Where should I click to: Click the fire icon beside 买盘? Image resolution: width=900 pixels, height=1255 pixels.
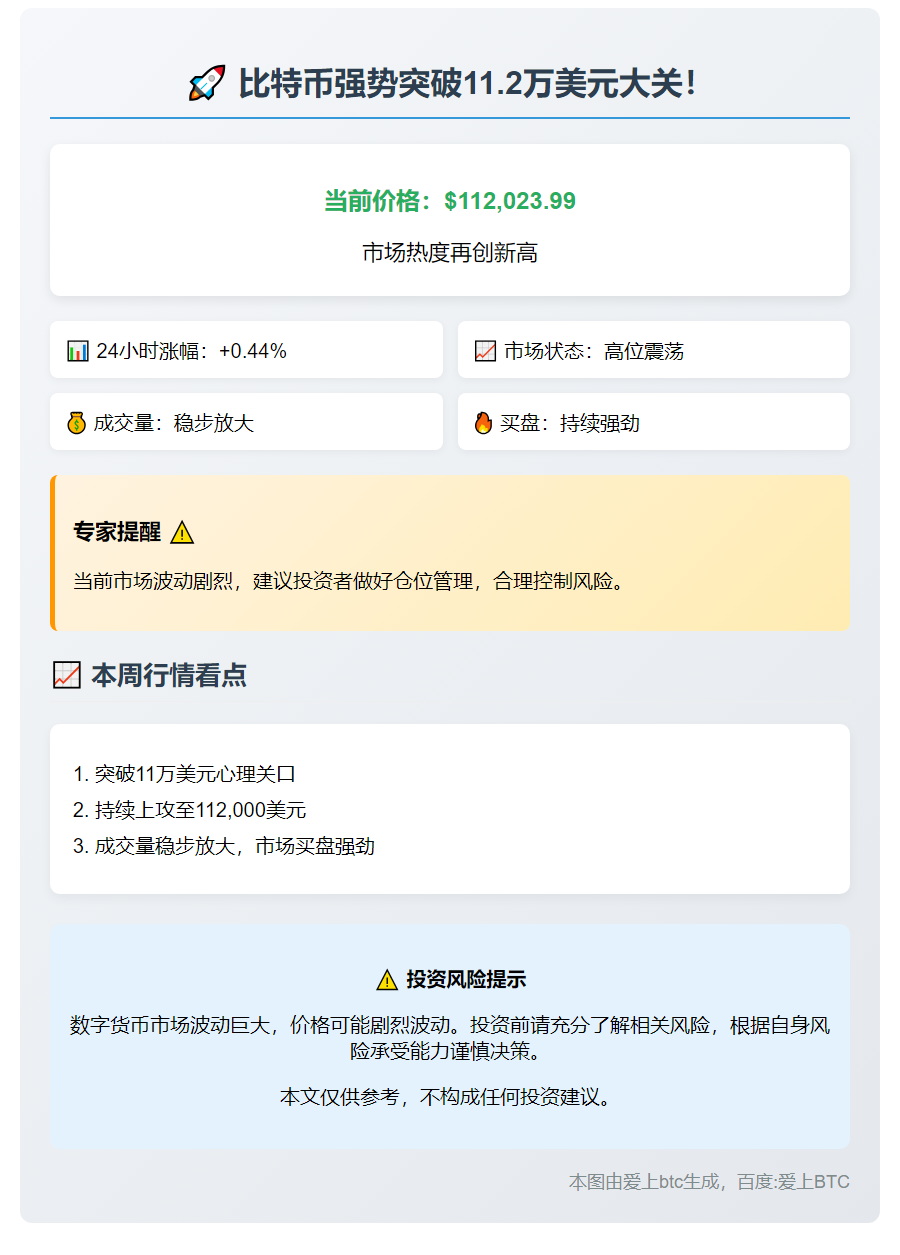click(x=484, y=423)
